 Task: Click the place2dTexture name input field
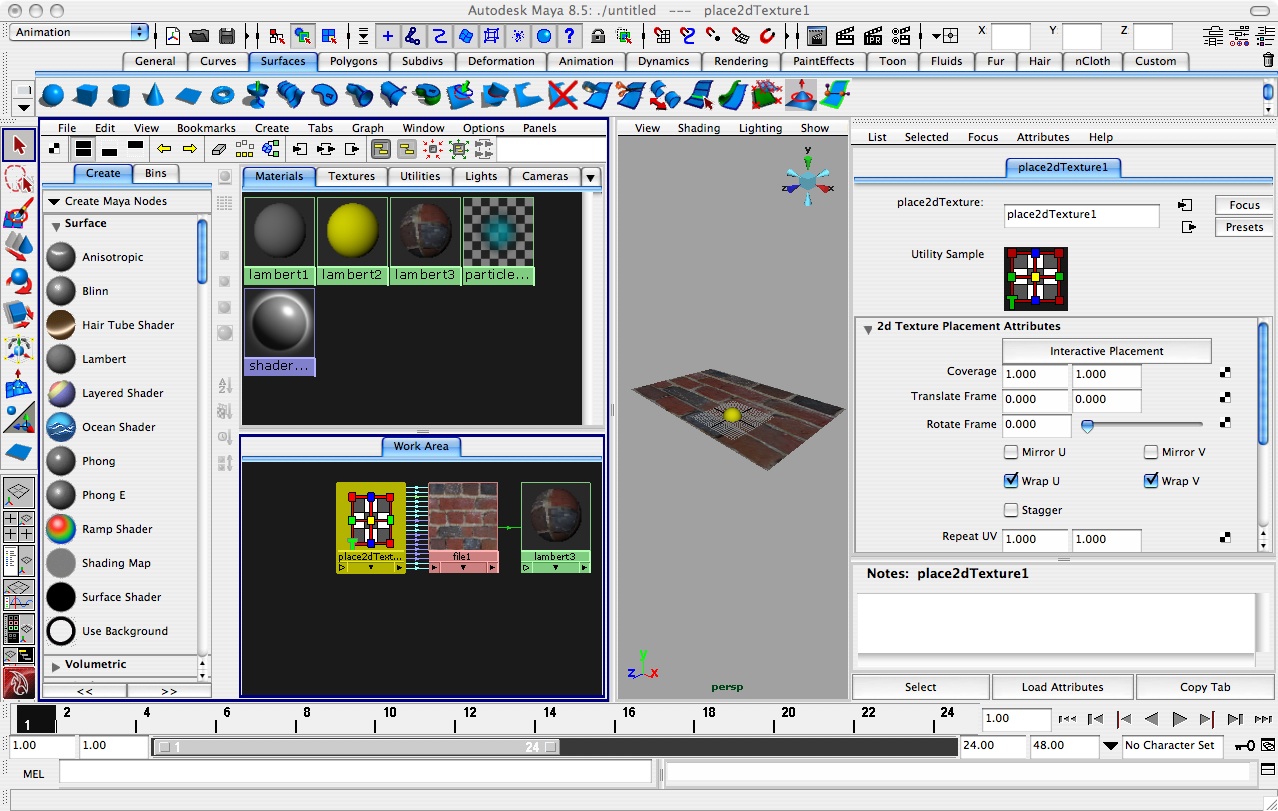tap(1081, 215)
